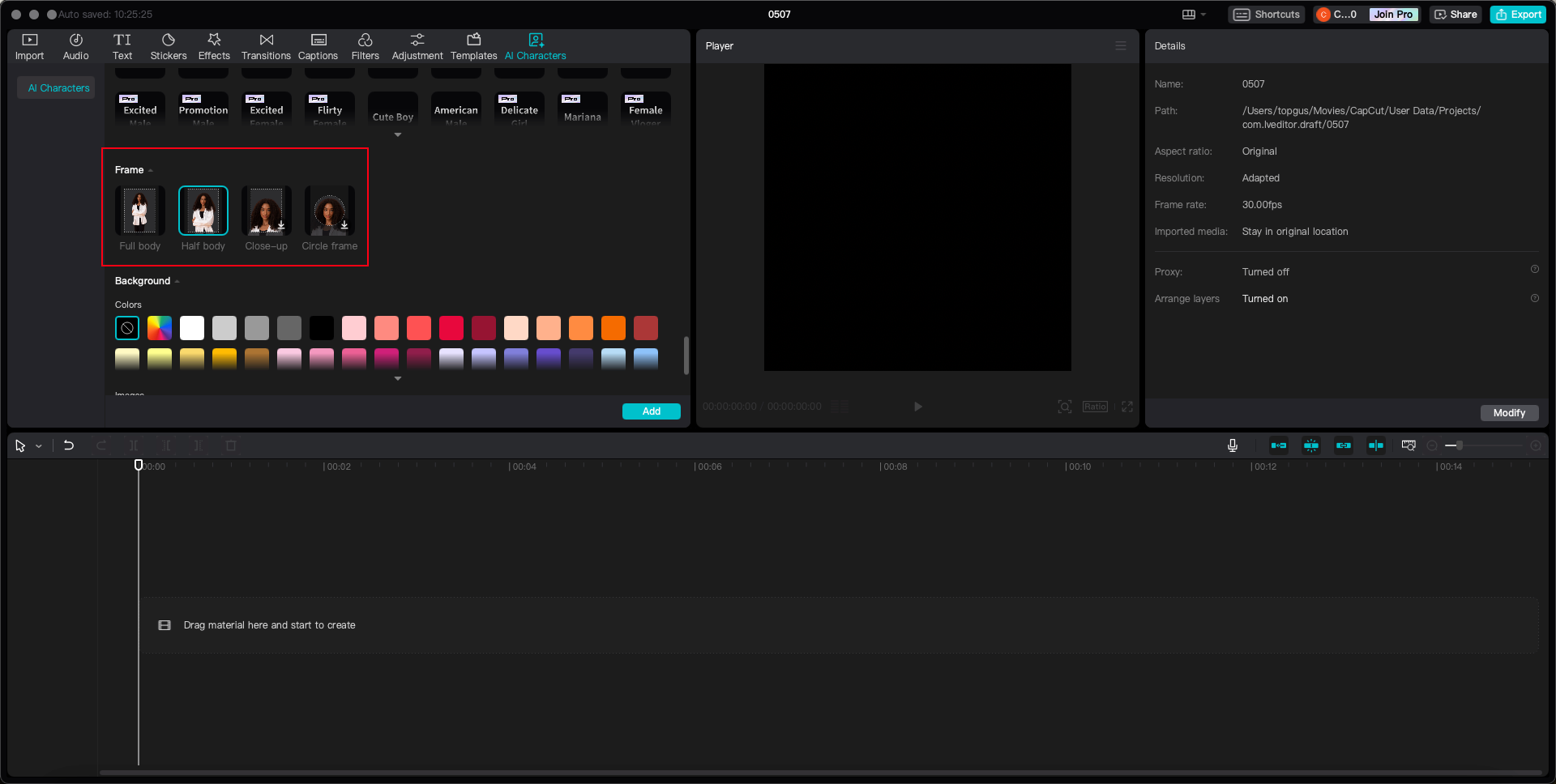Image resolution: width=1556 pixels, height=784 pixels.
Task: Open the pointer tool mode dropdown
Action: 38,446
